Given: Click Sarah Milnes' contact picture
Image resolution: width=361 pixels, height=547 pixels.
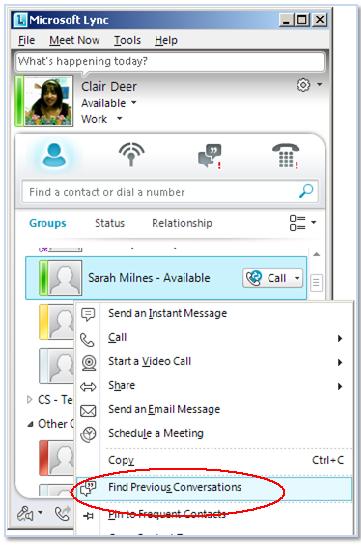Looking at the screenshot, I should (x=65, y=278).
